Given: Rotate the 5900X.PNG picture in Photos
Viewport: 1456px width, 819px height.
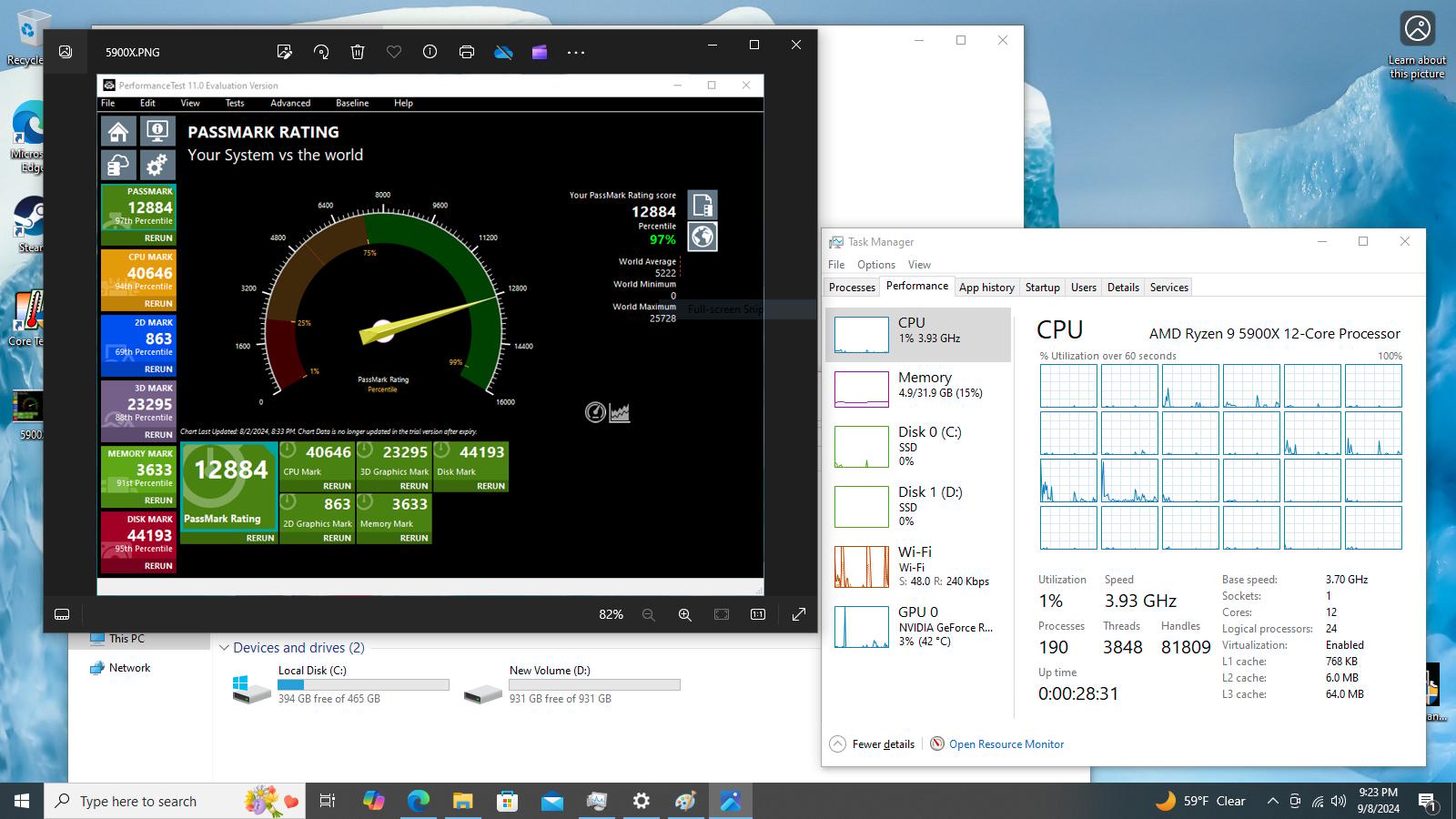Looking at the screenshot, I should tap(321, 52).
